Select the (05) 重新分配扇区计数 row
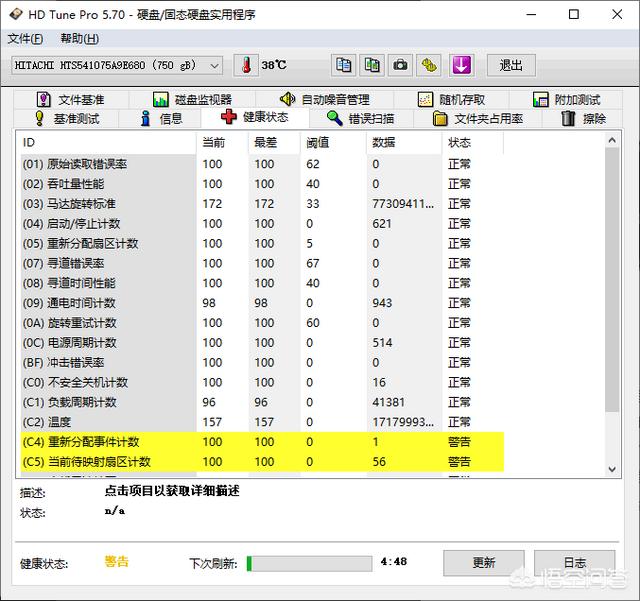This screenshot has height=601, width=640. (x=262, y=244)
